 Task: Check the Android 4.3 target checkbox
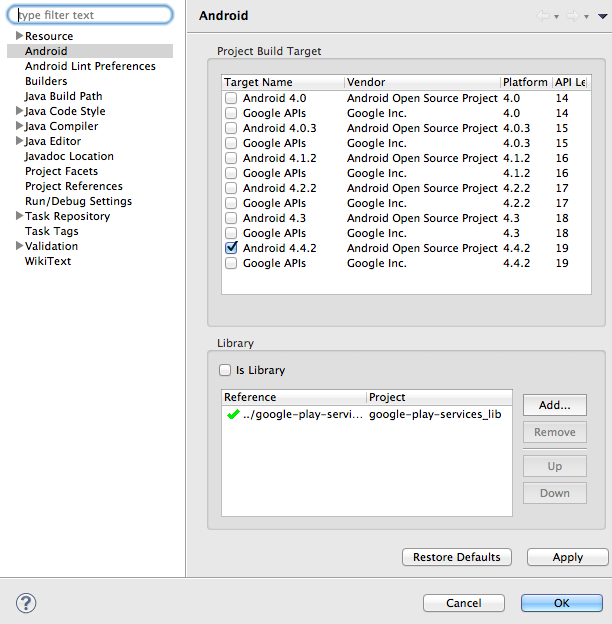[x=231, y=218]
